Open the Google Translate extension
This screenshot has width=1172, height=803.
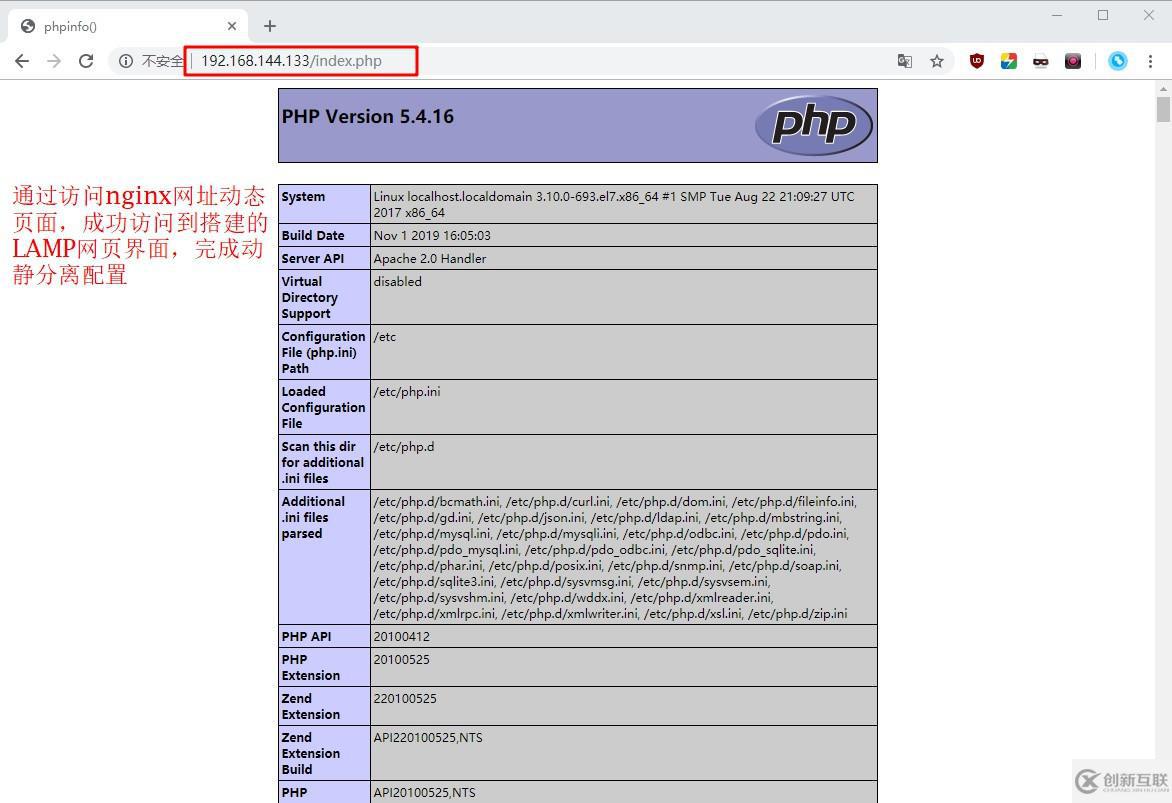point(905,61)
